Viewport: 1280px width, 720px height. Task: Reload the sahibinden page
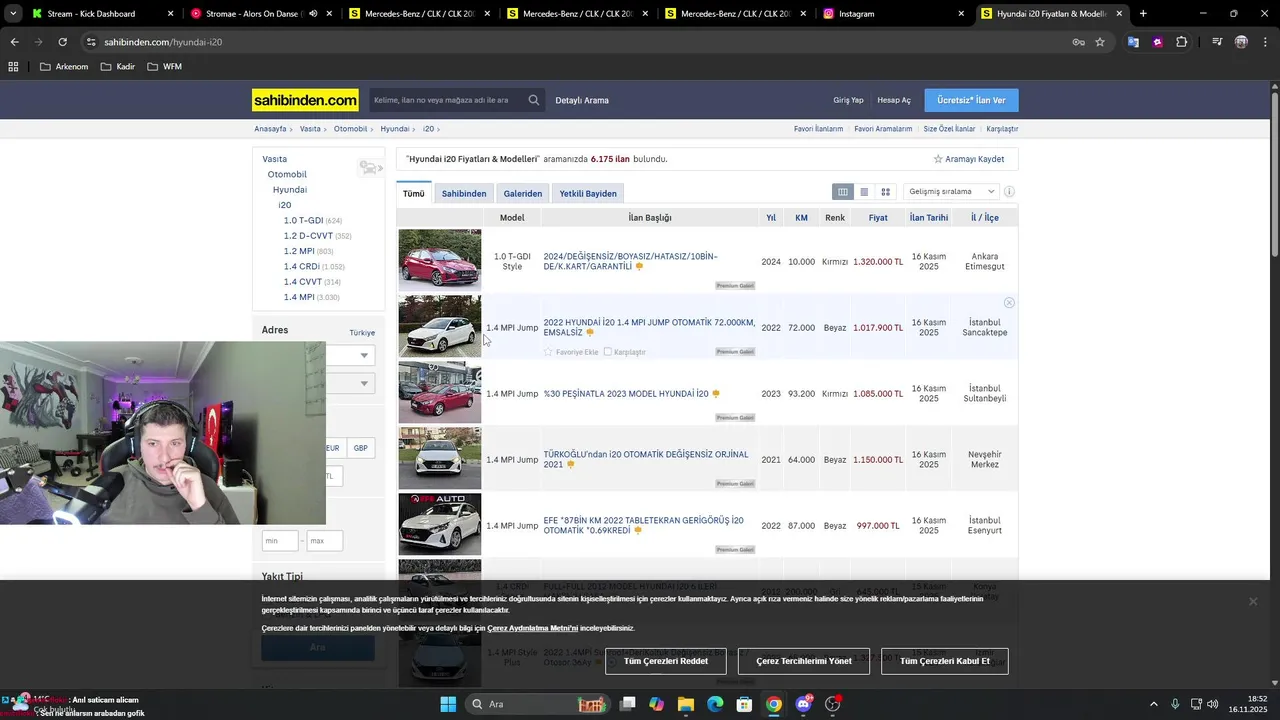(x=62, y=42)
